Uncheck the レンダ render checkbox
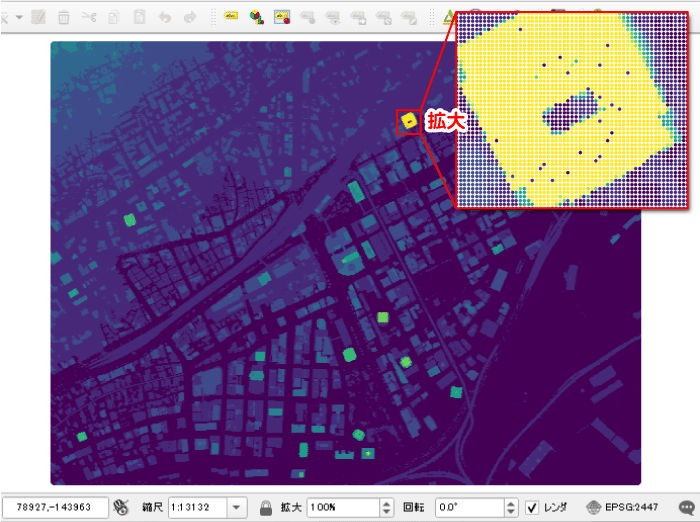 click(x=532, y=507)
